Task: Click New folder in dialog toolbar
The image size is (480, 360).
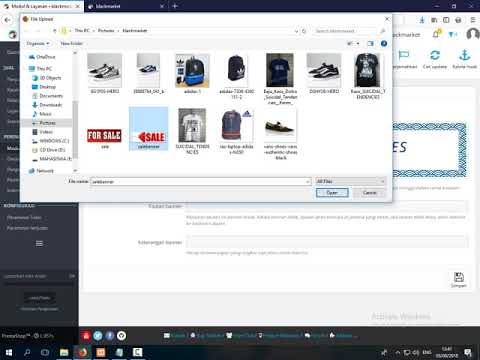Action: (x=71, y=43)
